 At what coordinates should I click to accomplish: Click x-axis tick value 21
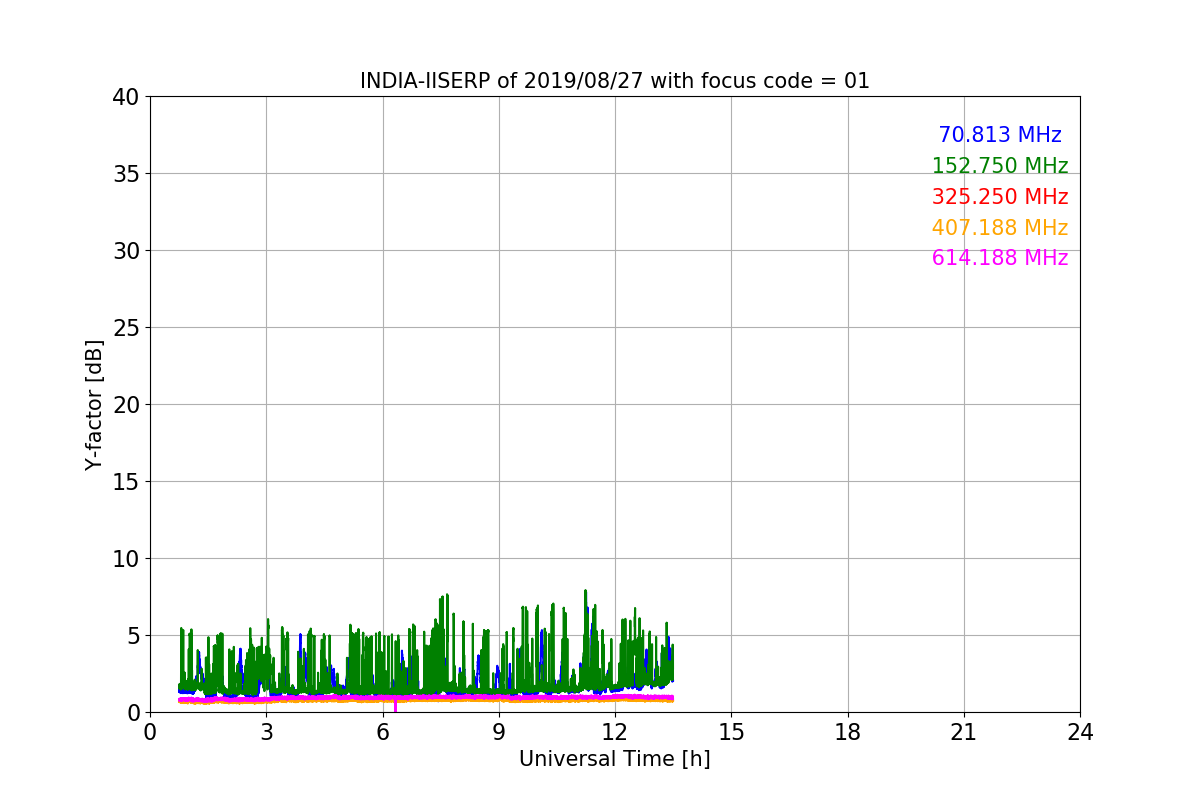[x=964, y=732]
